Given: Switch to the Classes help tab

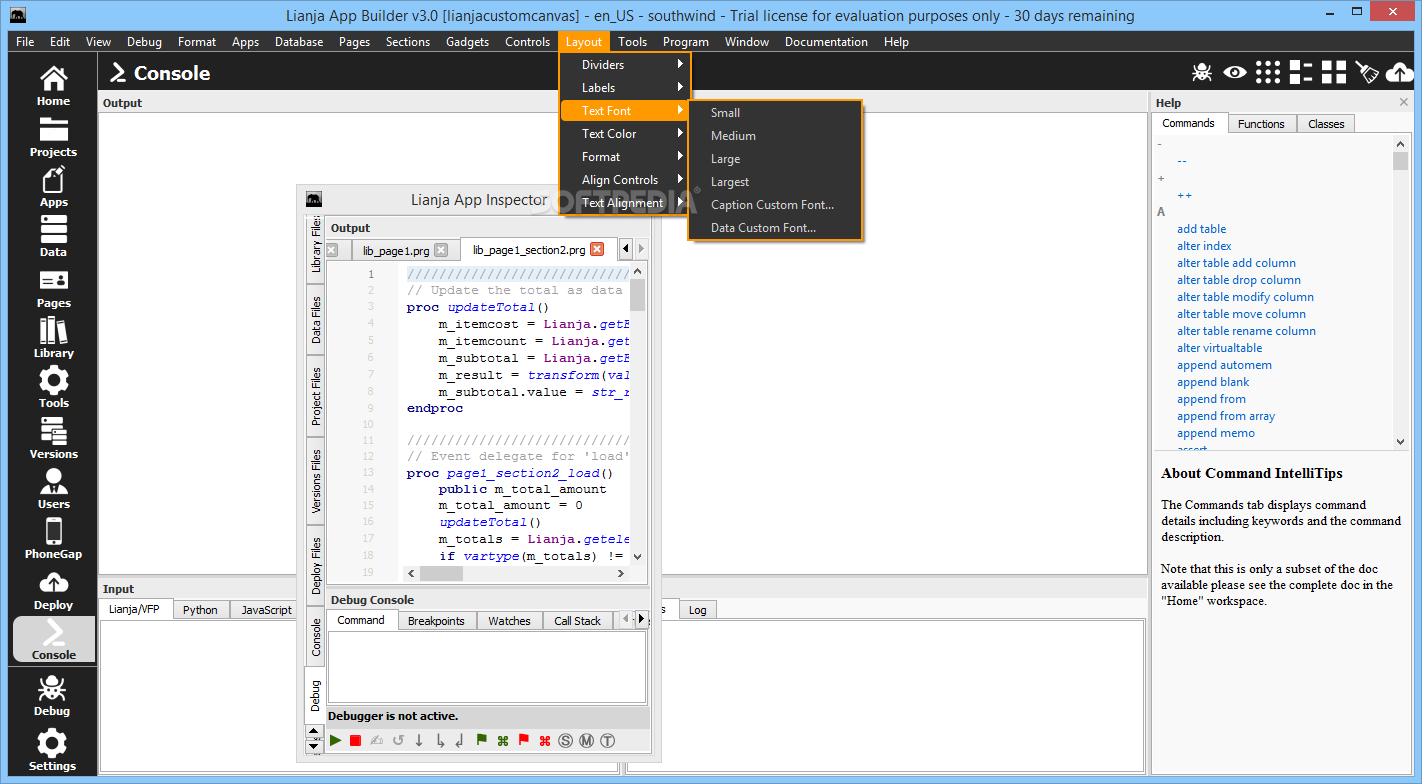Looking at the screenshot, I should coord(1326,124).
